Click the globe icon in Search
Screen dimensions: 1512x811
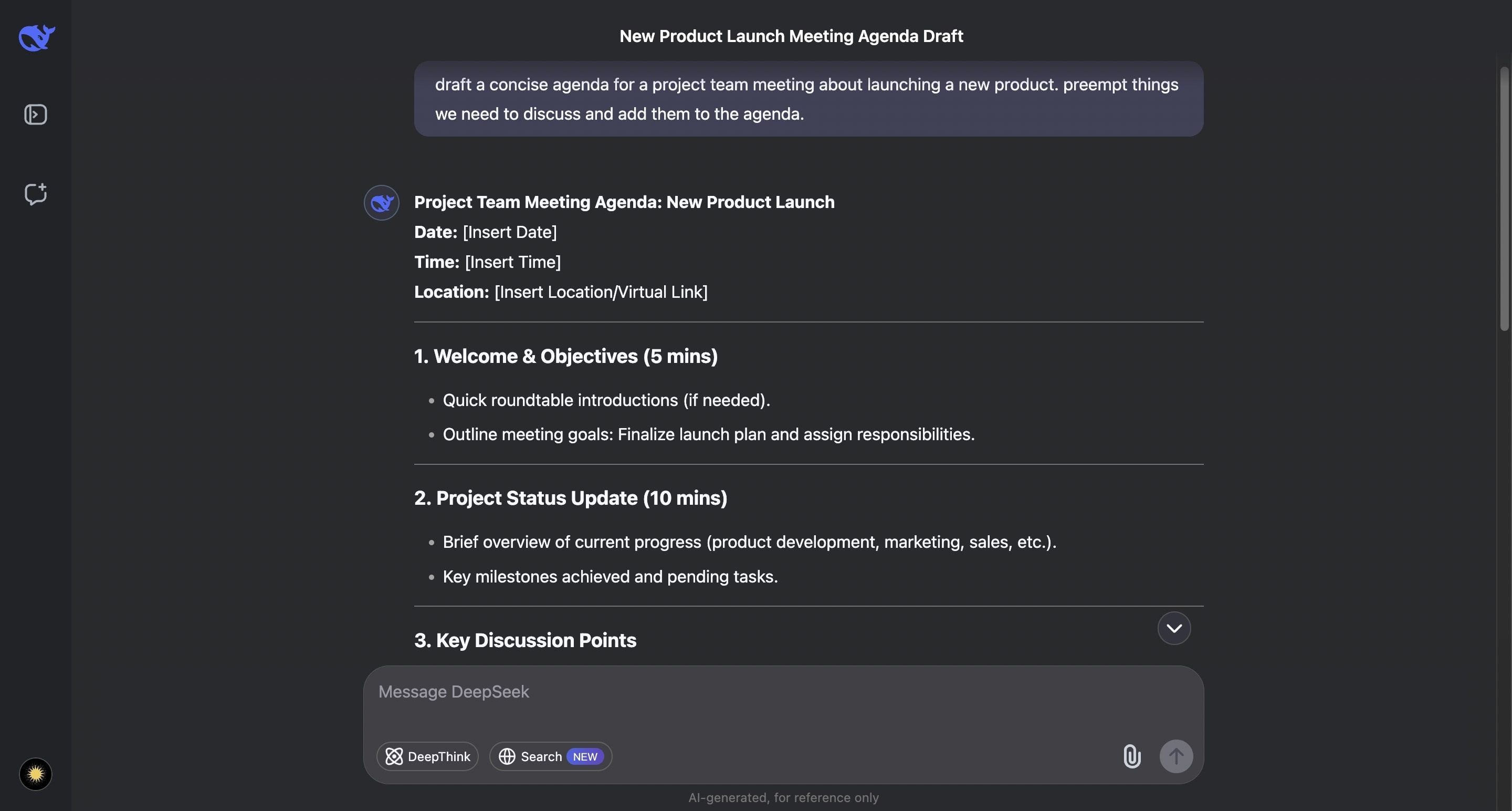coord(507,756)
